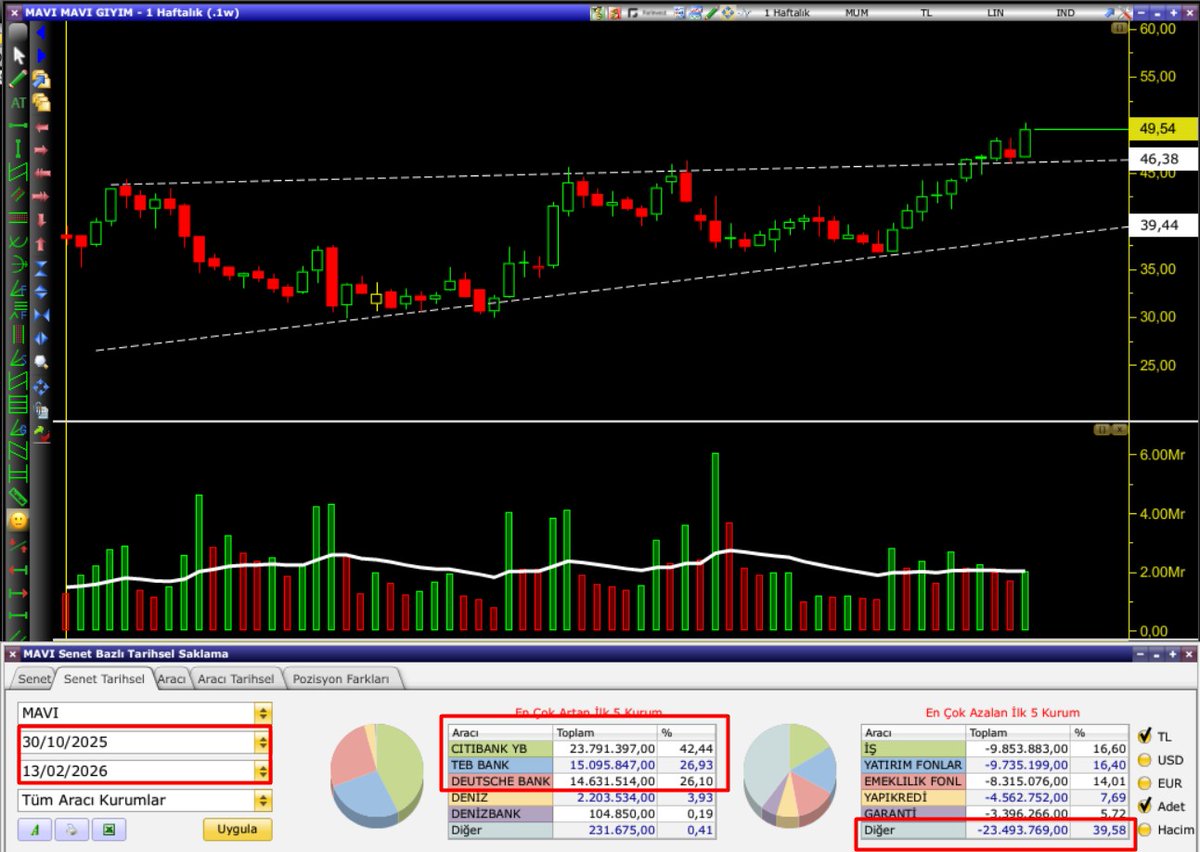
Task: Click the blue right triangle navigation icon
Action: coord(41,55)
